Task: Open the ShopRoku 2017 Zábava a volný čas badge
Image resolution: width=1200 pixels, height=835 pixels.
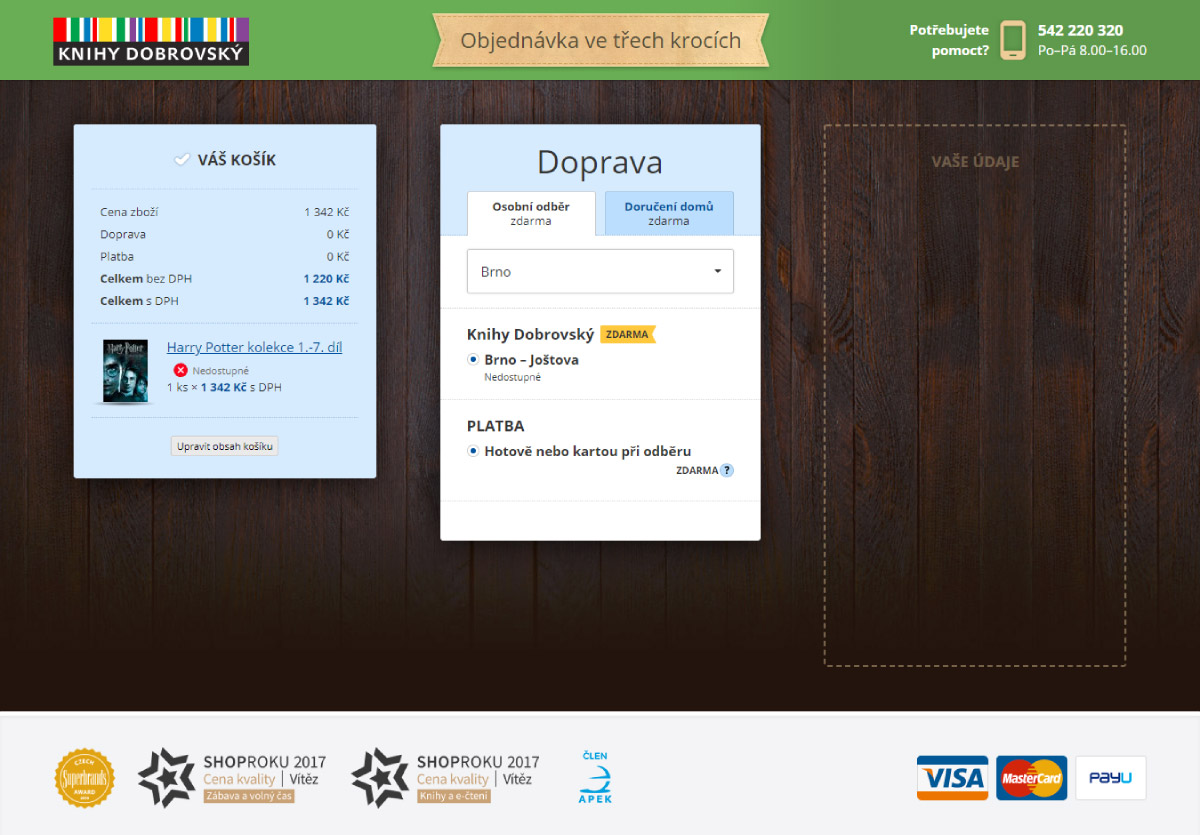Action: pos(232,778)
